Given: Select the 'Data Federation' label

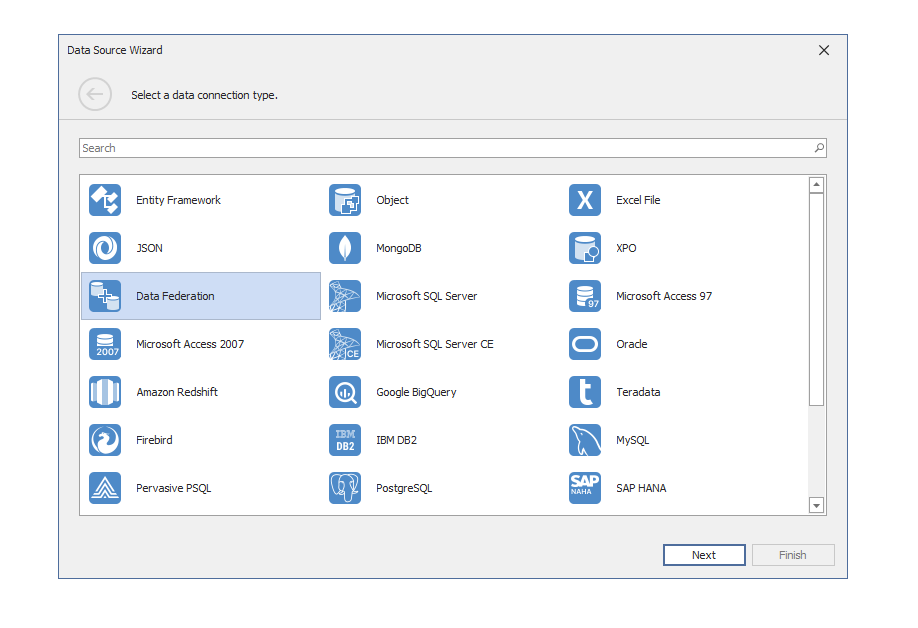Looking at the screenshot, I should 175,296.
